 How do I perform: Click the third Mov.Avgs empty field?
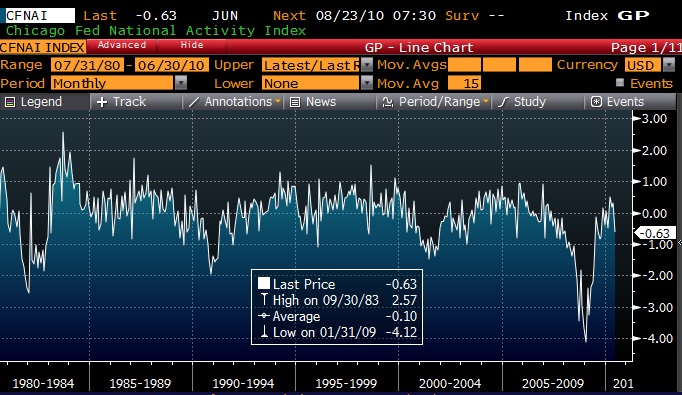(x=535, y=65)
